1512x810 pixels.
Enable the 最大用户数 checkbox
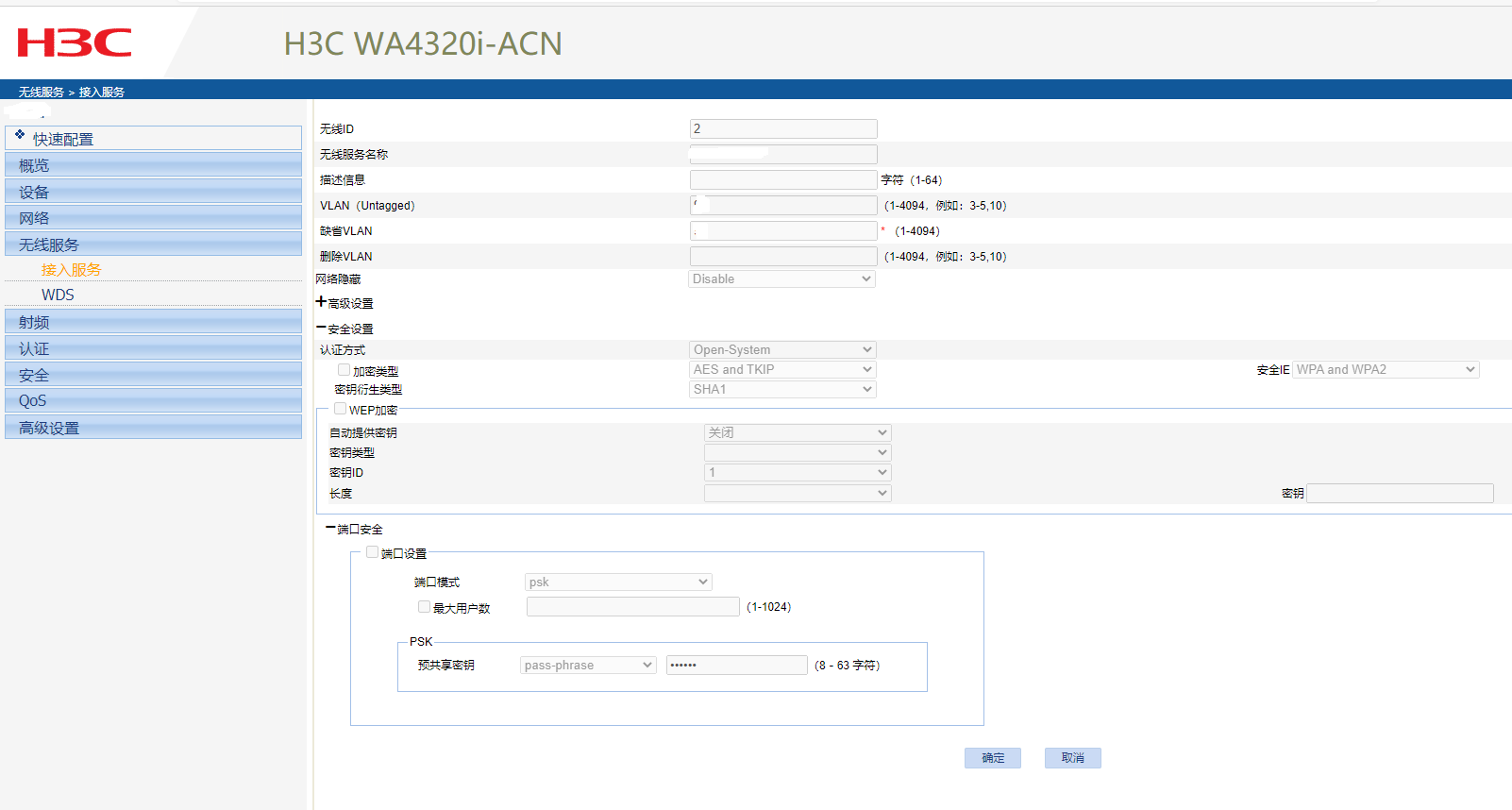point(425,607)
